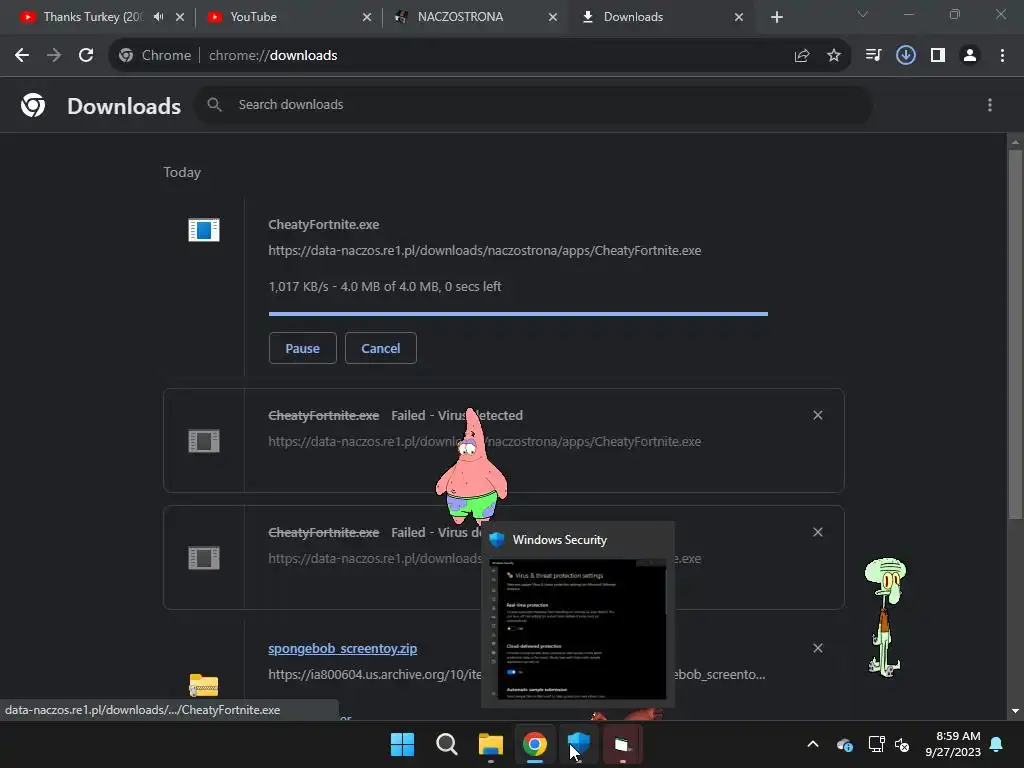
Task: Click the Patrick Star screen toy
Action: (x=471, y=466)
